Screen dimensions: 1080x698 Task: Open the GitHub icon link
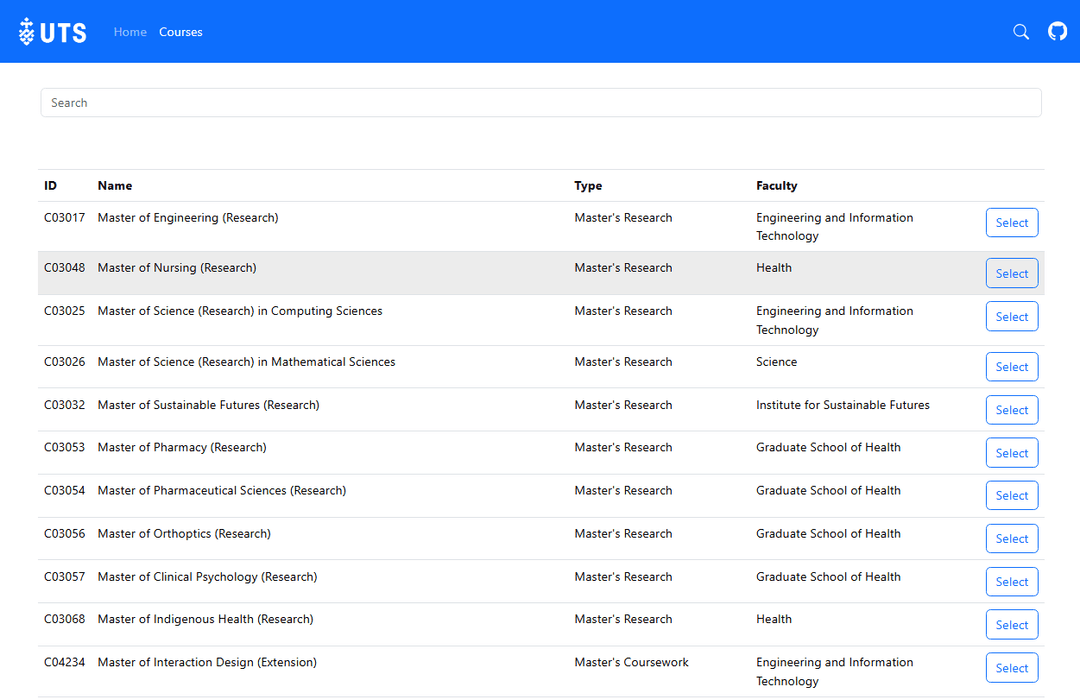click(x=1057, y=32)
